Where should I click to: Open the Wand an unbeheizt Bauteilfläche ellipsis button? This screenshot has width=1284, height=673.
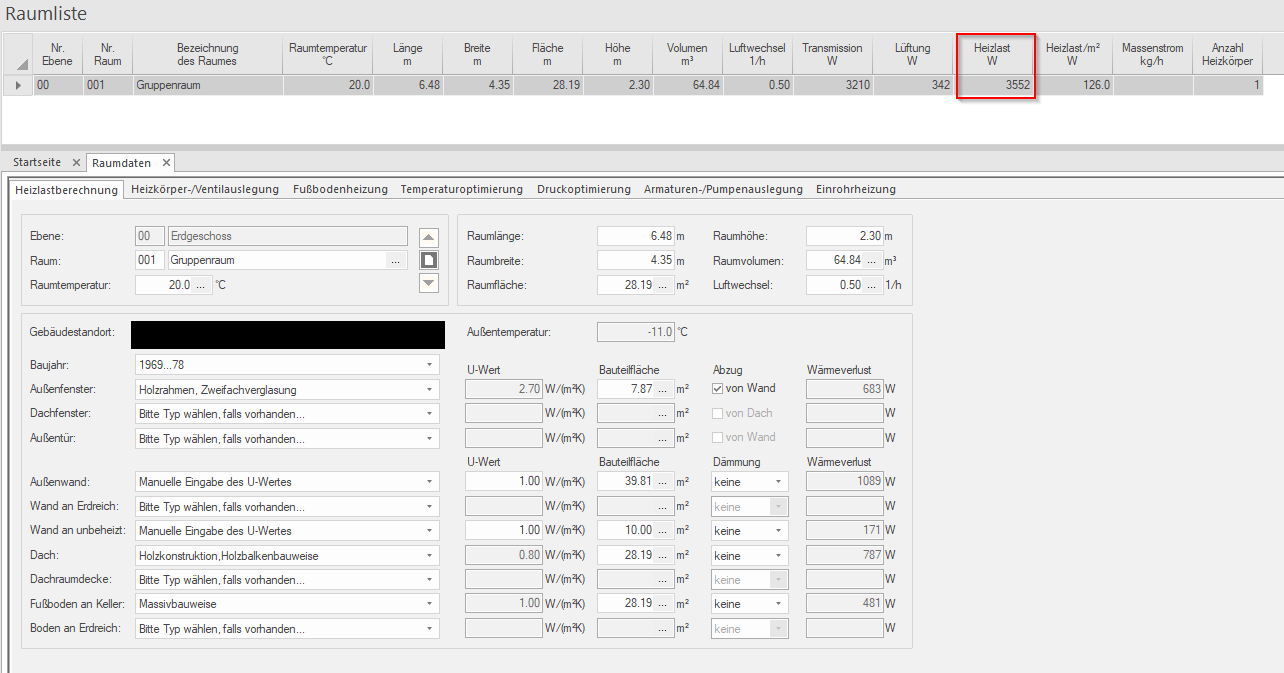[662, 531]
